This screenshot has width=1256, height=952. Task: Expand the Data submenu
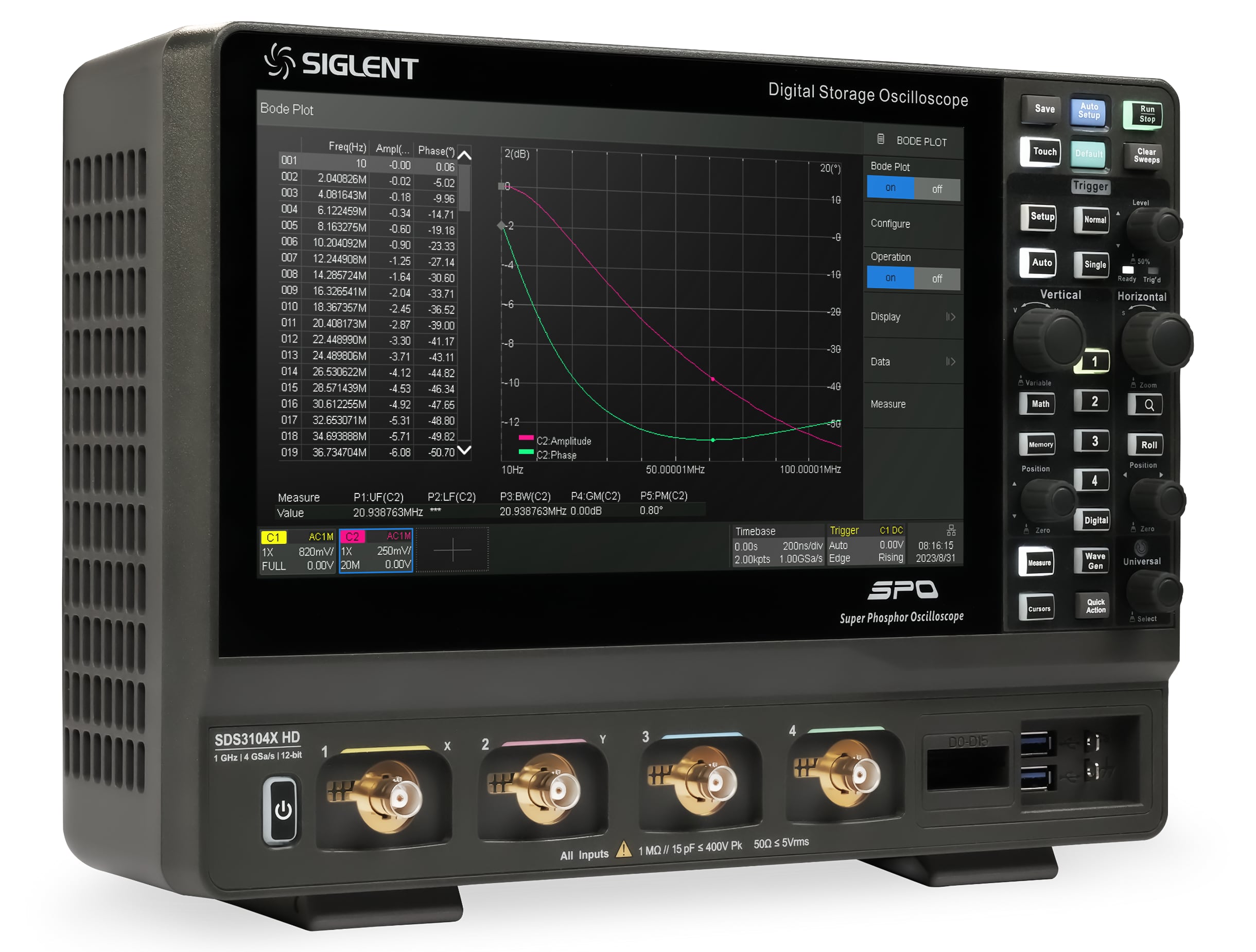913,362
